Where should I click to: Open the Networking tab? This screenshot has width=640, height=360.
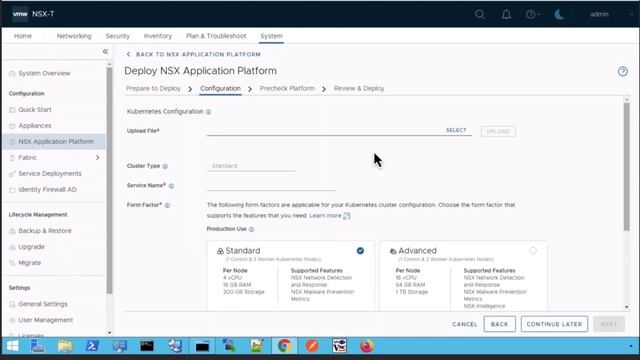tap(74, 36)
